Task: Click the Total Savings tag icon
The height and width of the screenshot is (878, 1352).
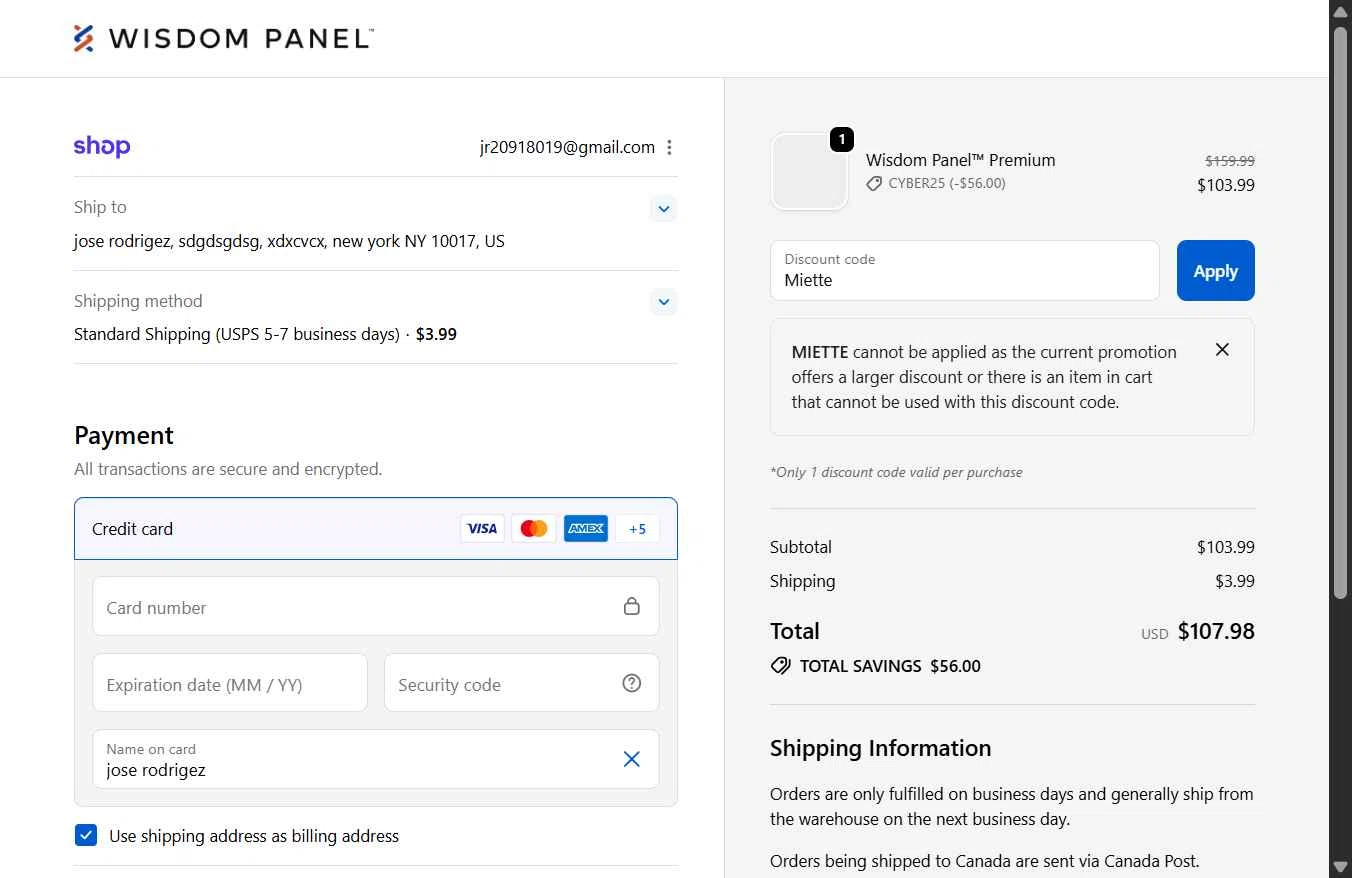Action: tap(781, 666)
